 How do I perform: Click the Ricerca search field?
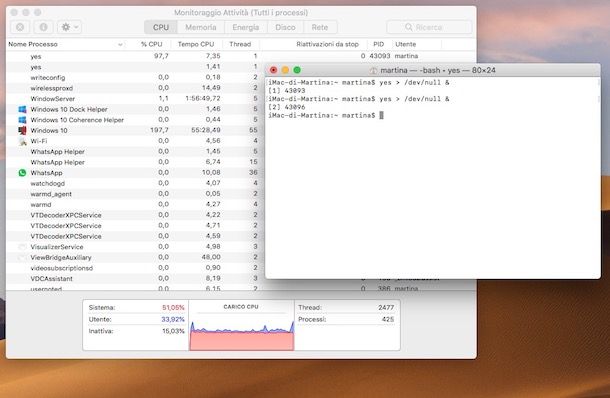pos(429,27)
